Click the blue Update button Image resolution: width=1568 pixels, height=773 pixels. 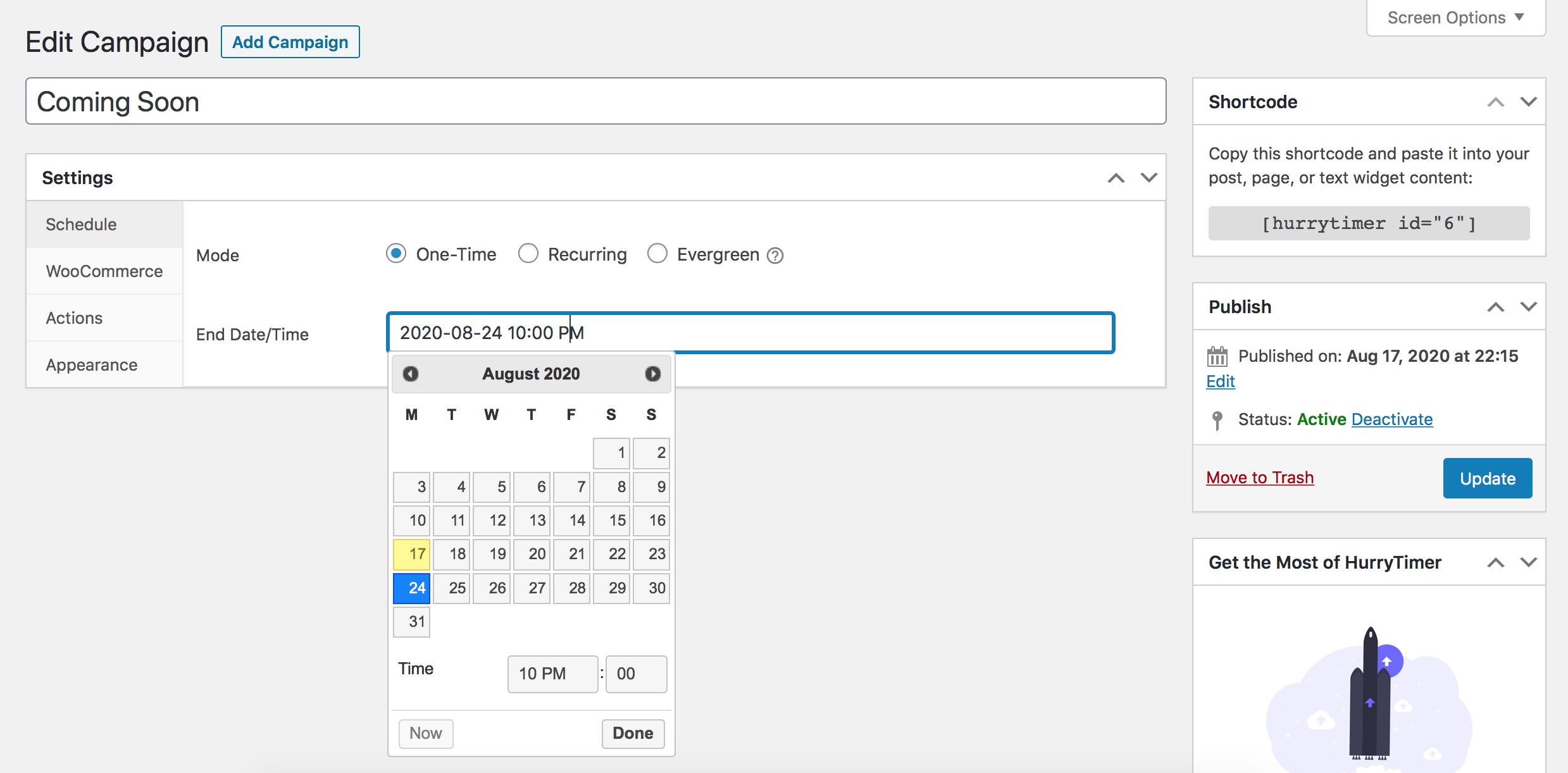(1488, 478)
